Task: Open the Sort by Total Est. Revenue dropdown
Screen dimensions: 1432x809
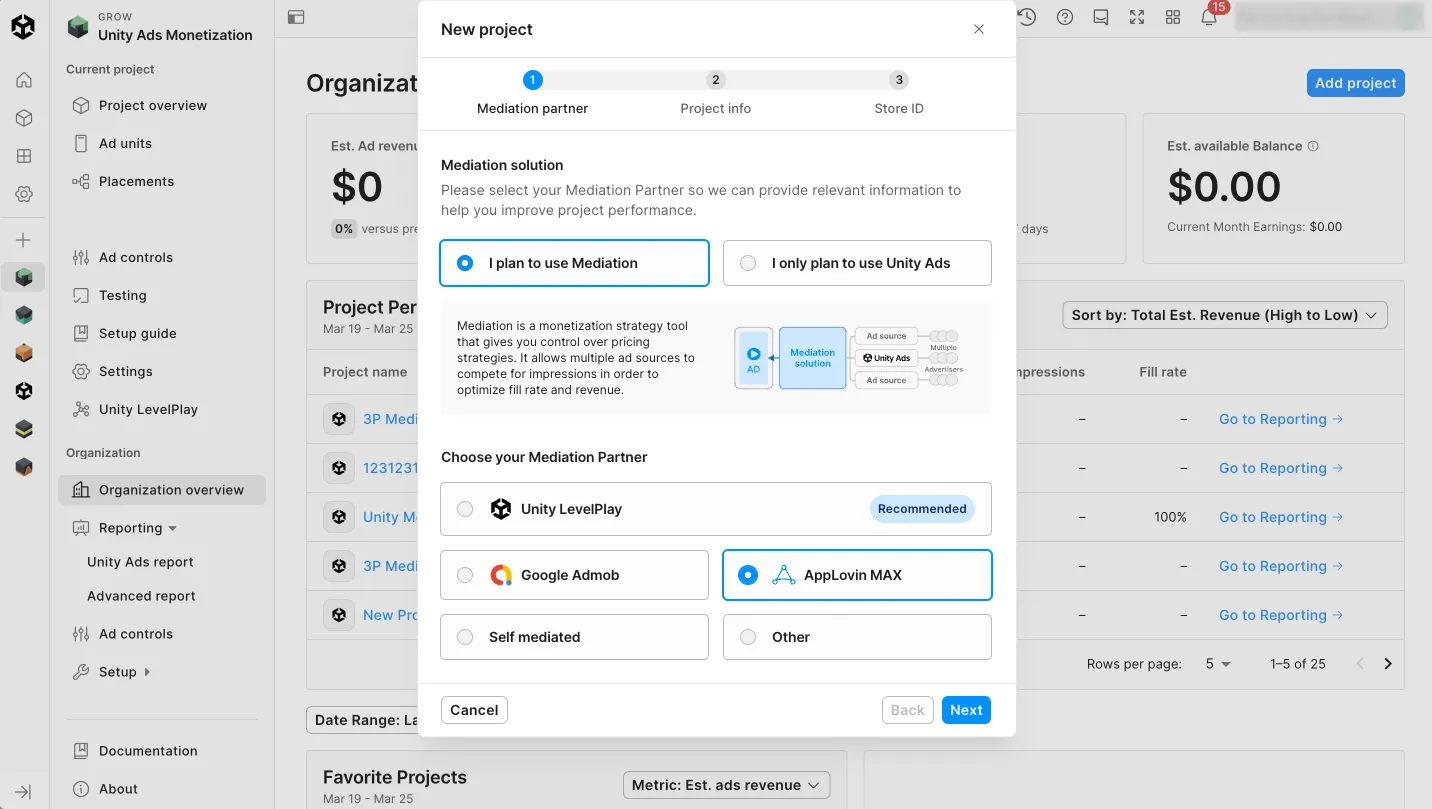Action: 1224,315
